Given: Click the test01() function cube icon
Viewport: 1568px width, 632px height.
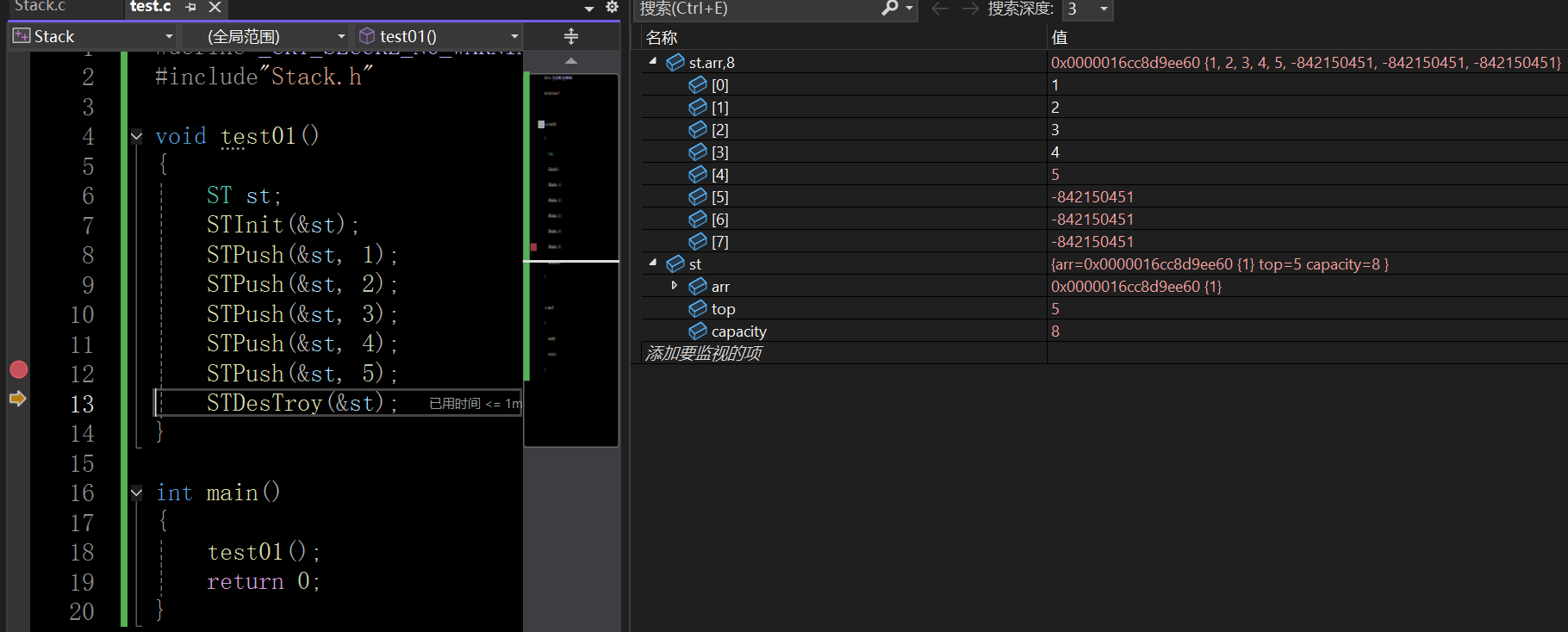Looking at the screenshot, I should (x=367, y=36).
